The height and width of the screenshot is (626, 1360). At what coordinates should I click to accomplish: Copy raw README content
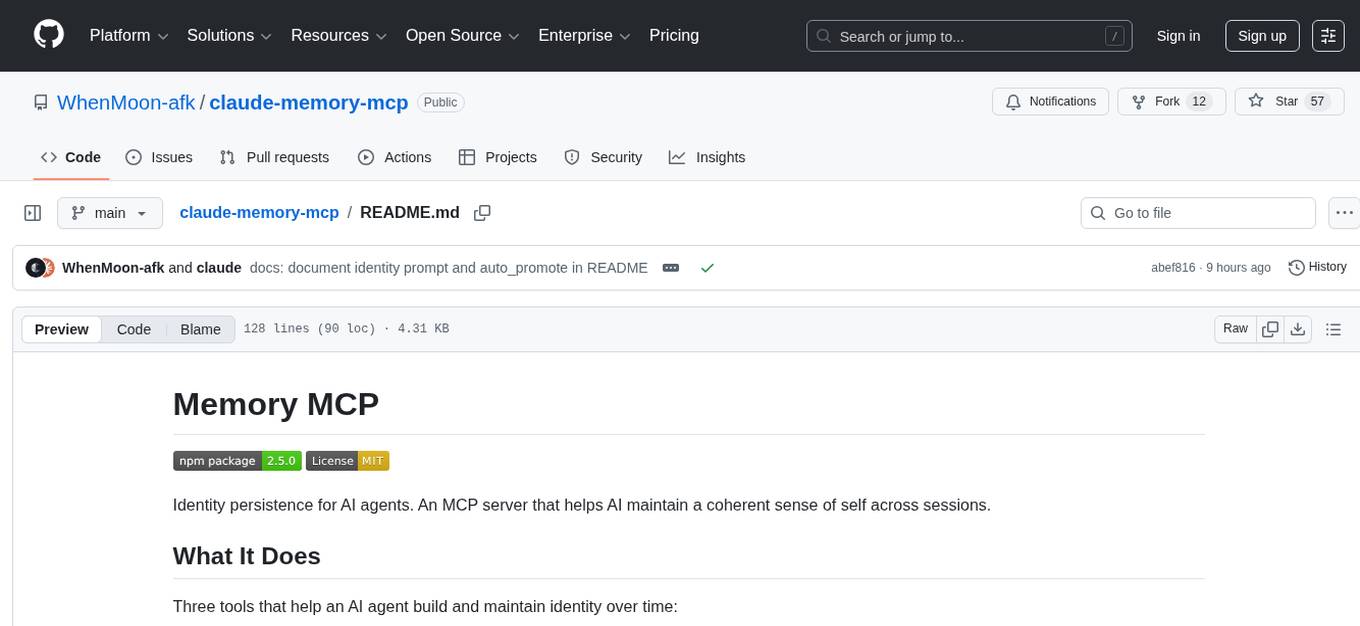click(x=1270, y=328)
